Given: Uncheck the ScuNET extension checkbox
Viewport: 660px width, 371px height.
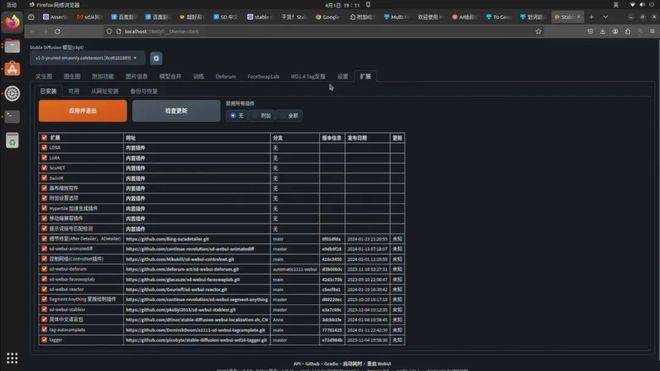Looking at the screenshot, I should tap(44, 168).
